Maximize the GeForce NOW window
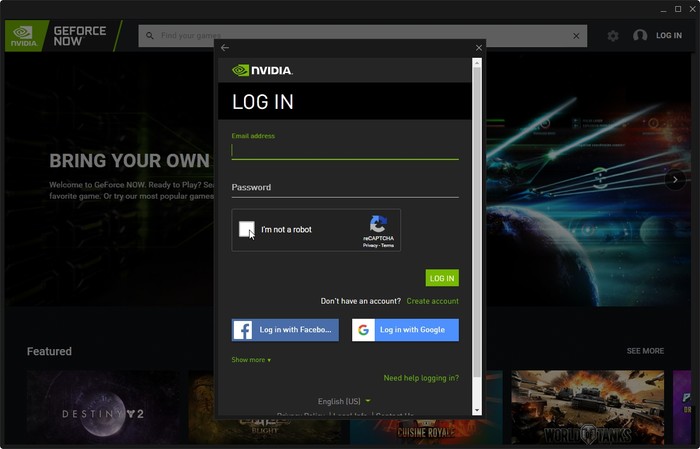The image size is (700, 449). pos(678,9)
